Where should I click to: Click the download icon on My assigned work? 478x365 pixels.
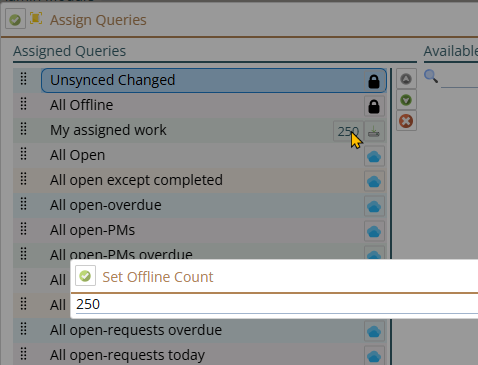tap(374, 131)
